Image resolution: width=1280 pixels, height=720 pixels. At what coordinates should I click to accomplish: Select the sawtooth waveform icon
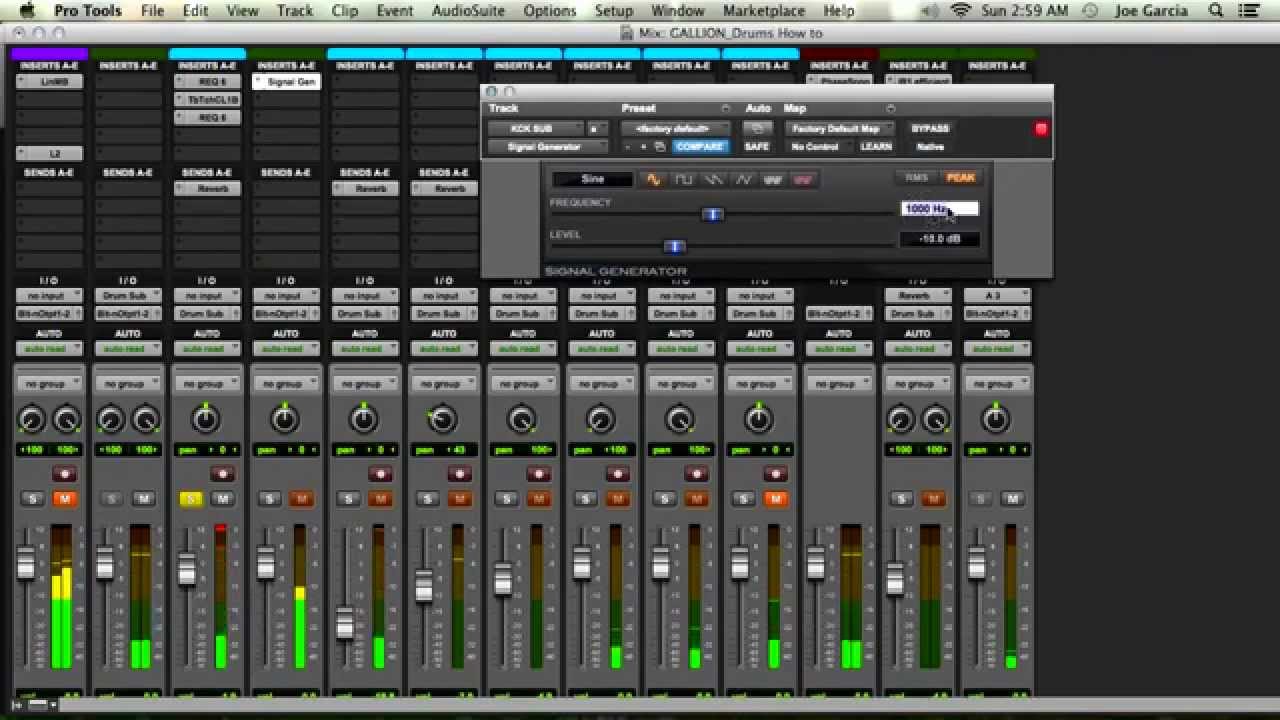click(713, 180)
